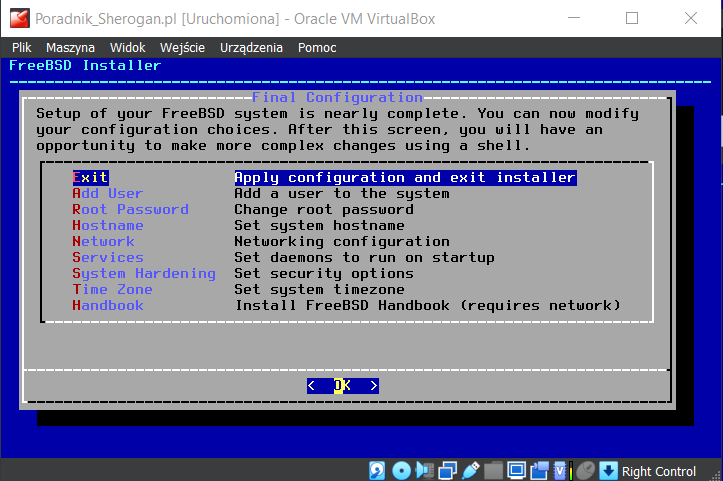Open the Maszyna menu
This screenshot has width=723, height=481.
coord(70,47)
